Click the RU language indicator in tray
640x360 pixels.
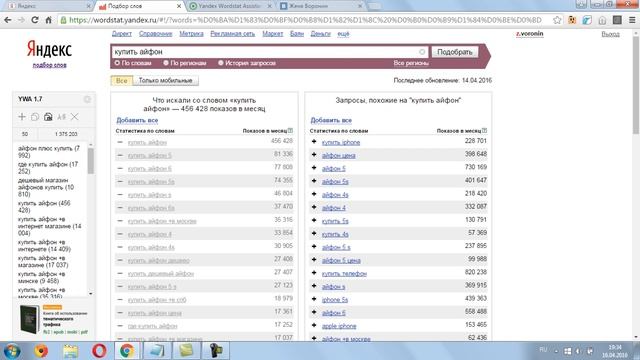(543, 350)
